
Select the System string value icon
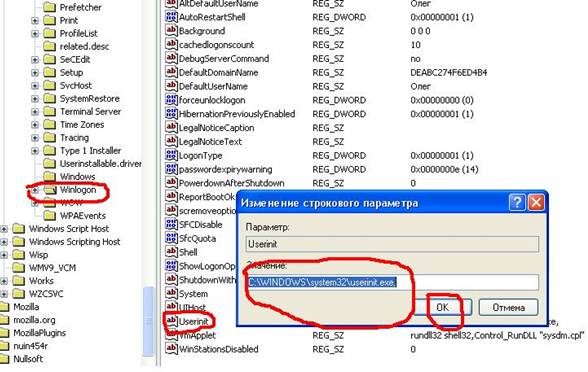click(x=171, y=293)
